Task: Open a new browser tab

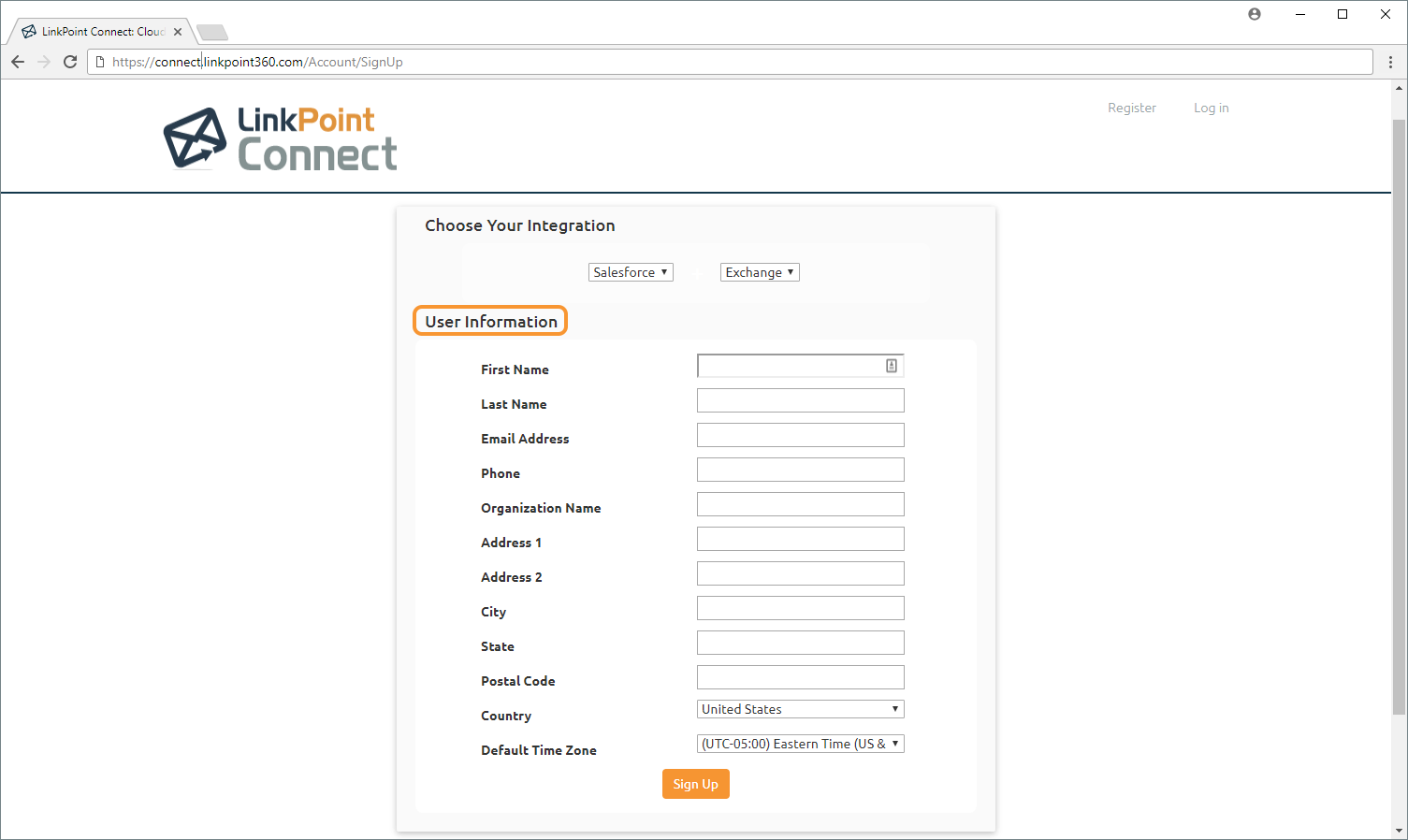Action: (212, 33)
